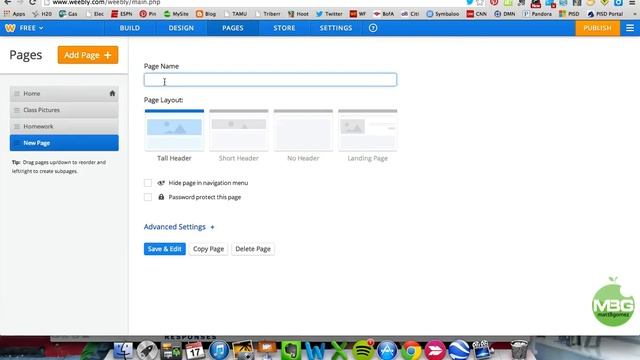Click the Delete Page button

pyautogui.click(x=253, y=249)
